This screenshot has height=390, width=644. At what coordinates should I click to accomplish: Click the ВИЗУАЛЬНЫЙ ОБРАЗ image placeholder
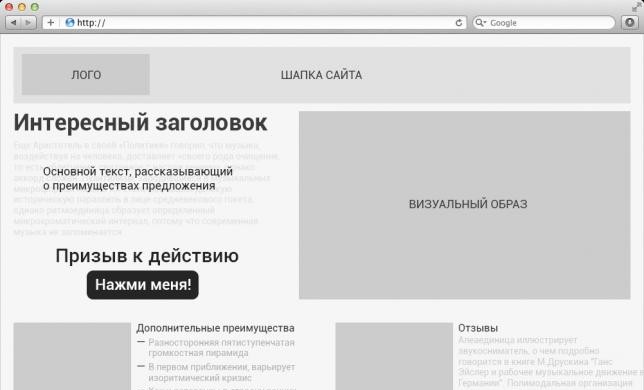tap(465, 205)
